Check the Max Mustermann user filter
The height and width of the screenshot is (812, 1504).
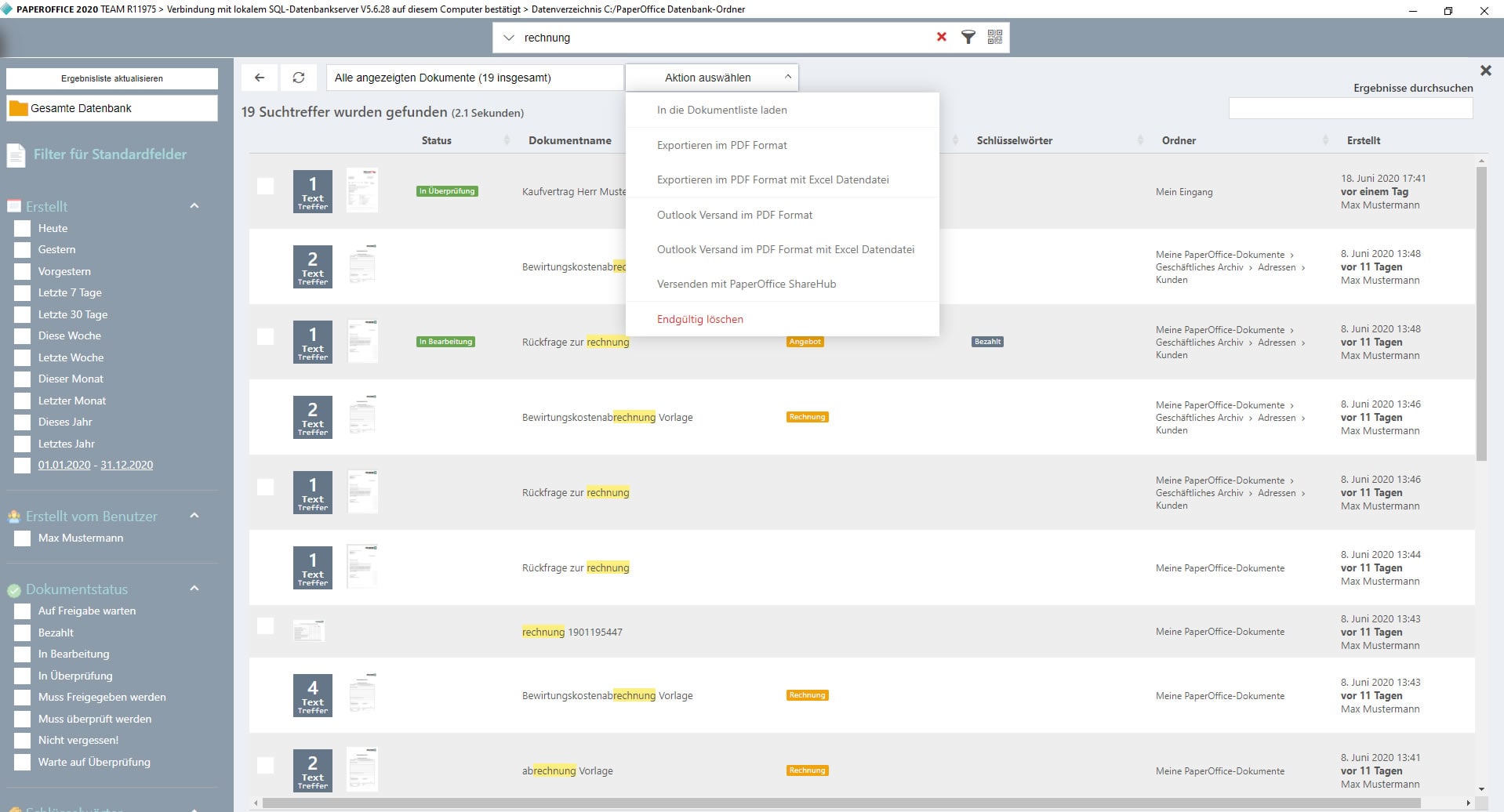click(x=23, y=538)
